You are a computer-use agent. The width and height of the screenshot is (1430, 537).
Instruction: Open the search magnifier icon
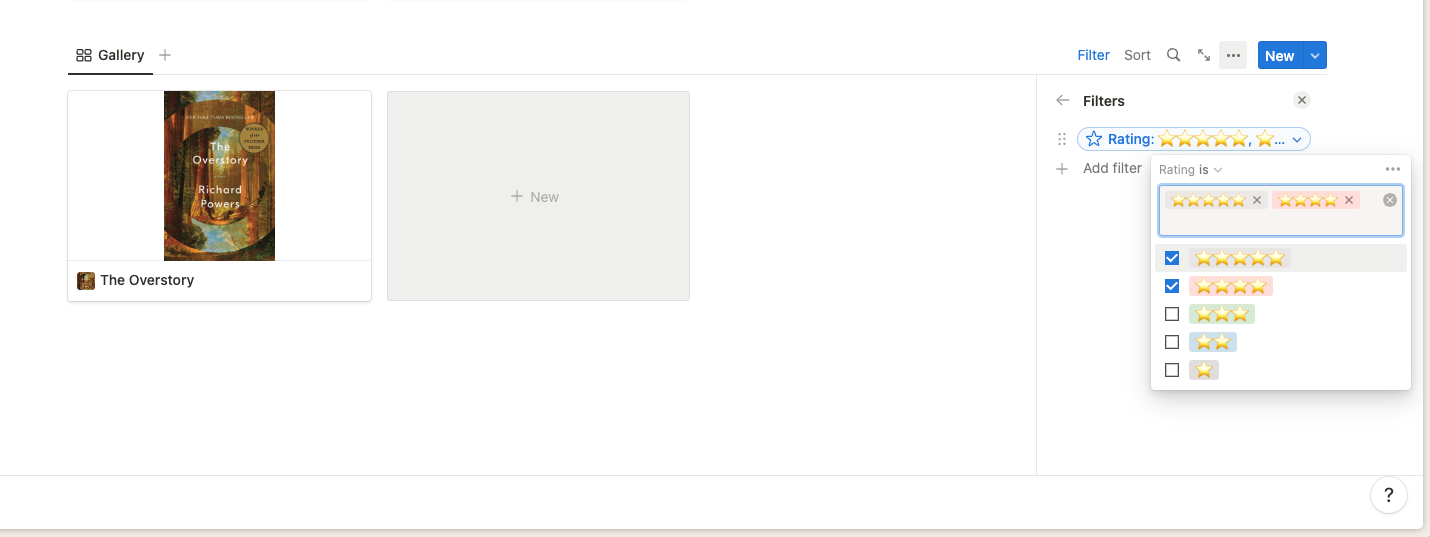coord(1173,55)
